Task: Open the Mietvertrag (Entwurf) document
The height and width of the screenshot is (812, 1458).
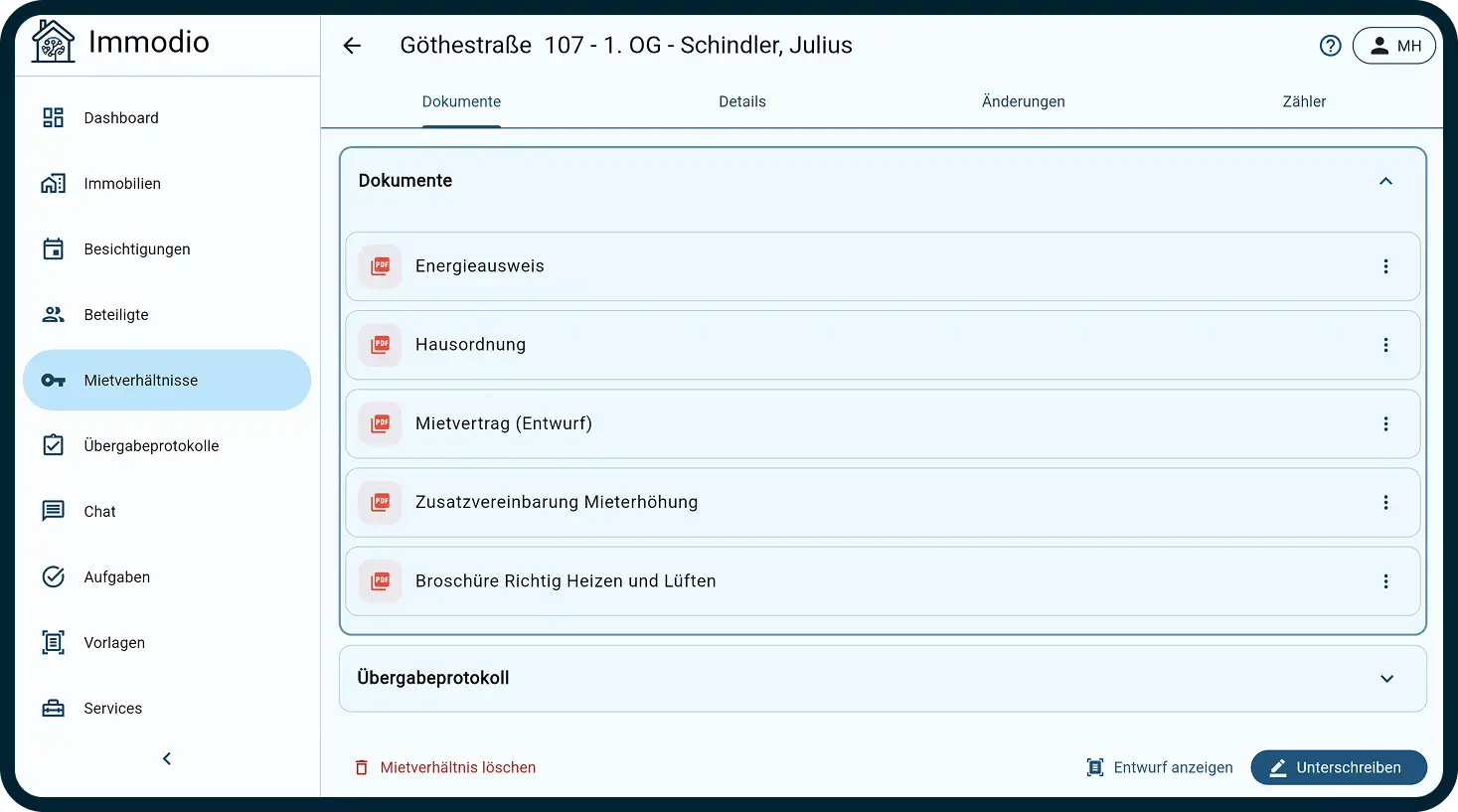Action: tap(883, 423)
